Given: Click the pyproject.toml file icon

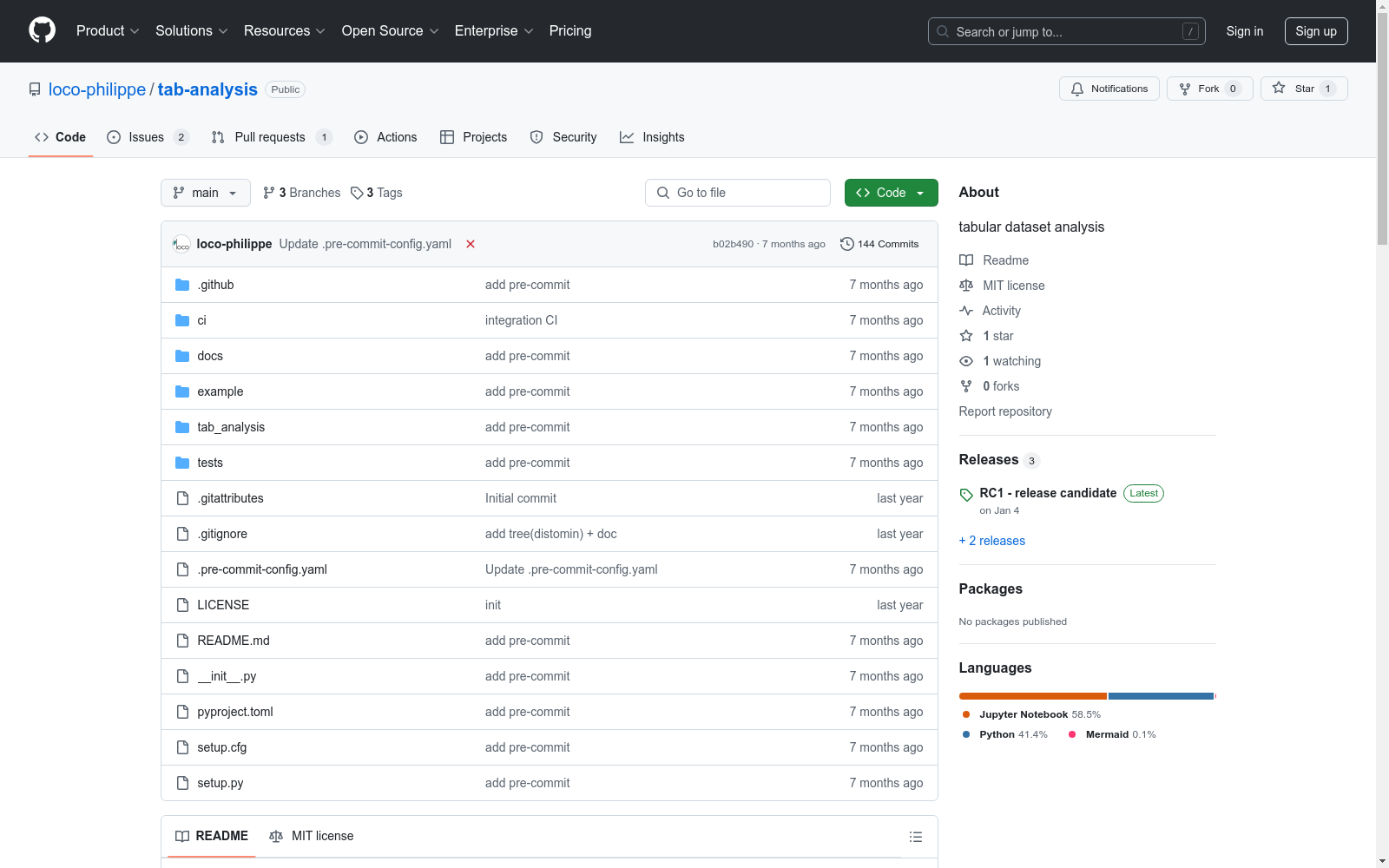Looking at the screenshot, I should (182, 712).
